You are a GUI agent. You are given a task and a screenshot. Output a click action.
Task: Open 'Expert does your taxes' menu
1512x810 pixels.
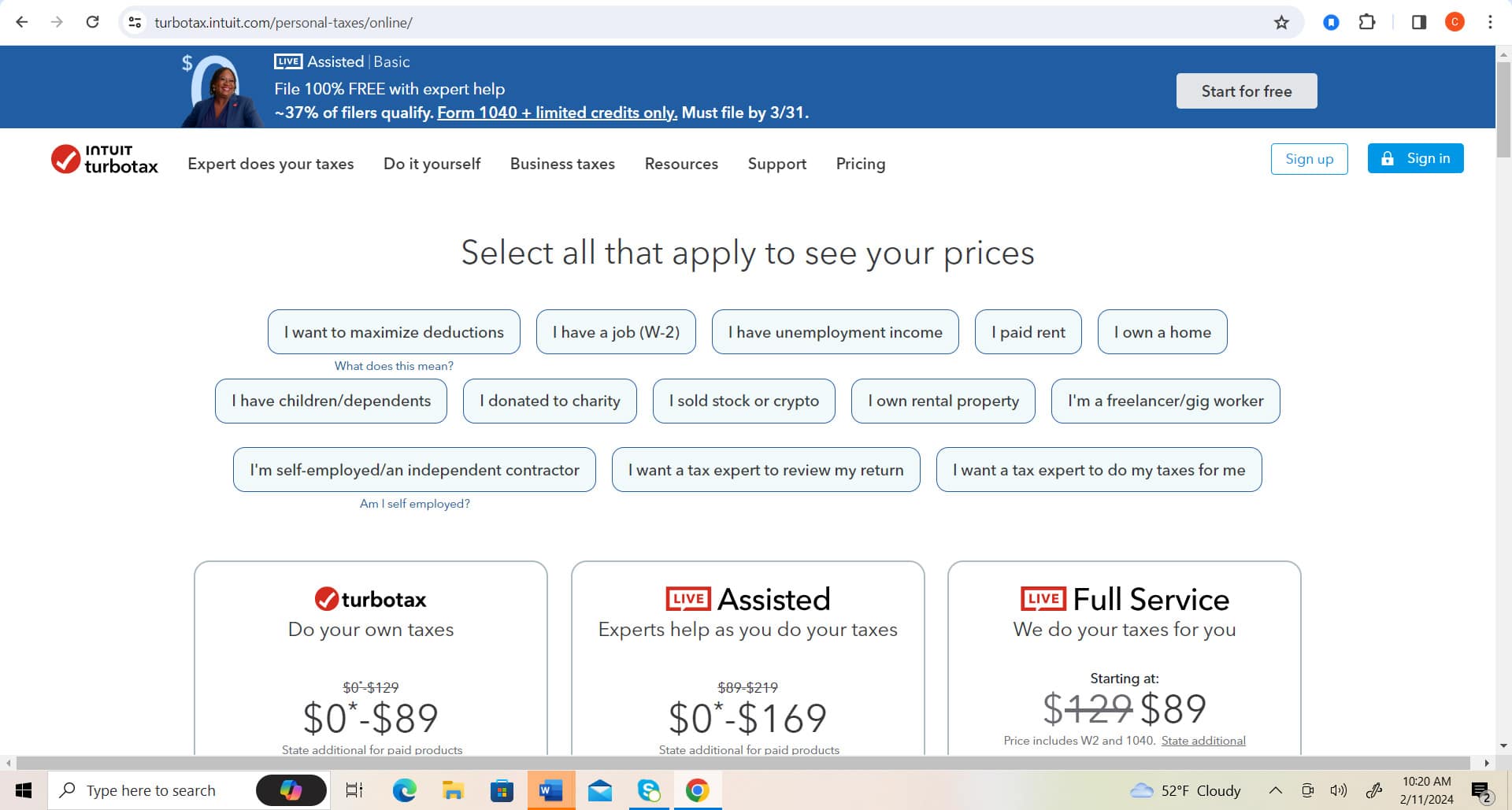(x=270, y=164)
